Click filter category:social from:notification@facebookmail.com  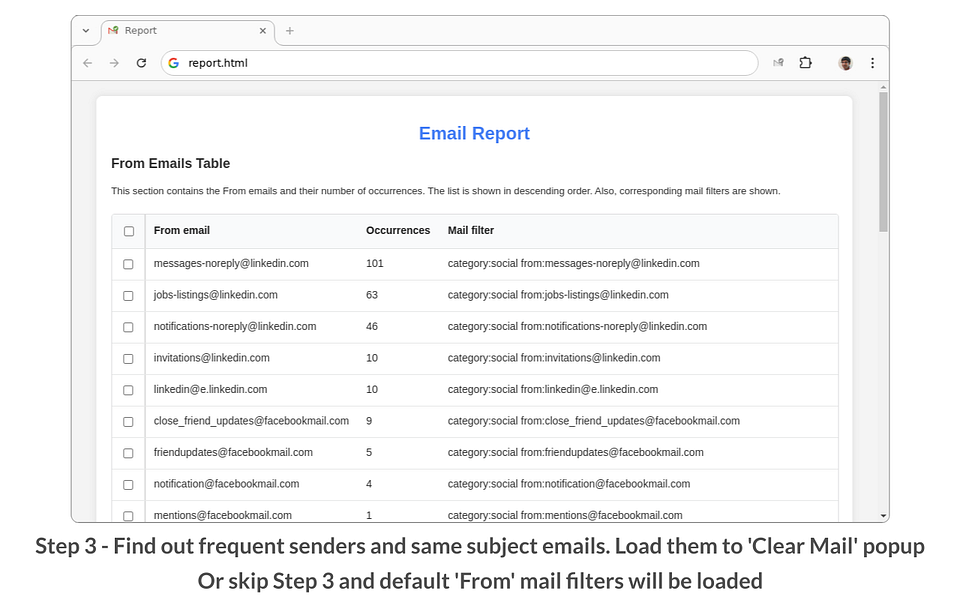click(x=569, y=484)
